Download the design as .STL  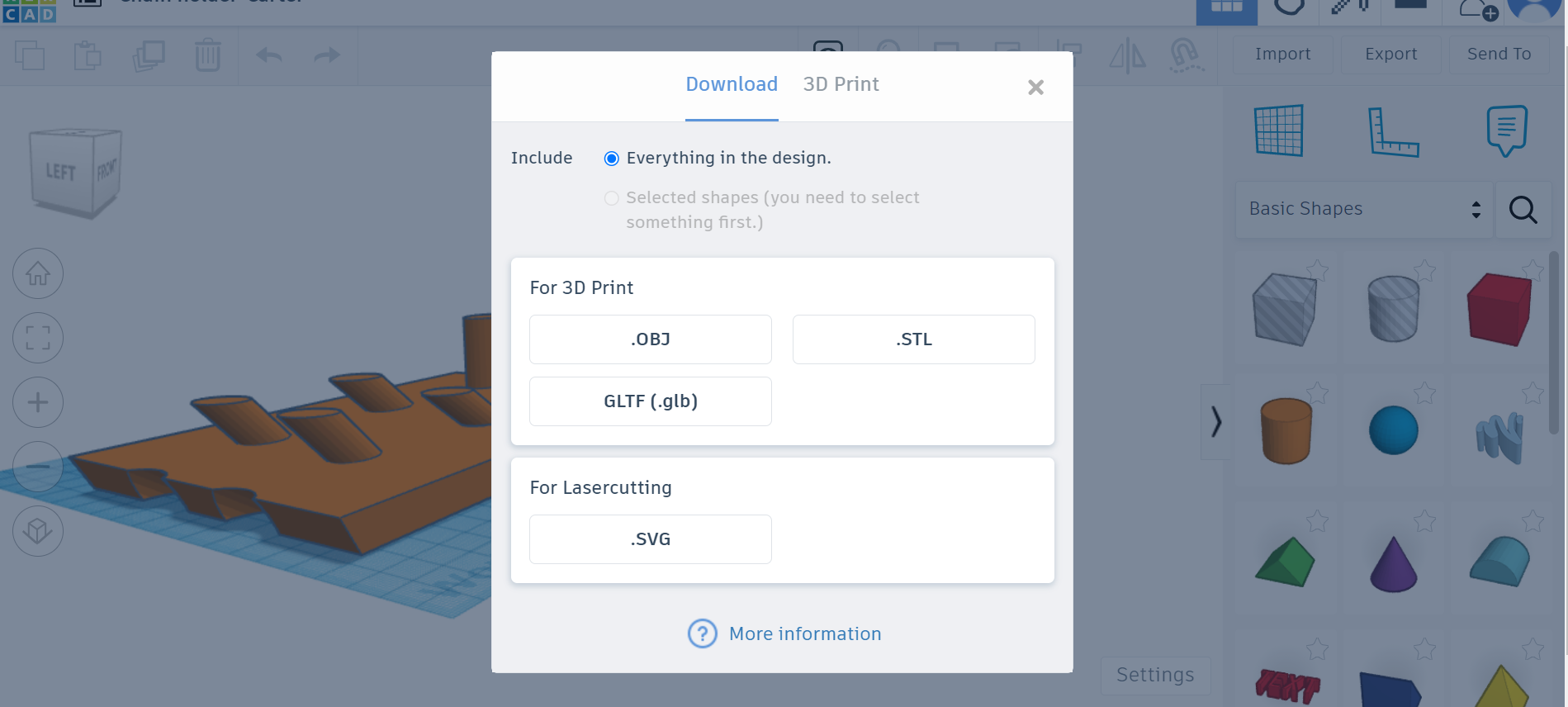[913, 339]
